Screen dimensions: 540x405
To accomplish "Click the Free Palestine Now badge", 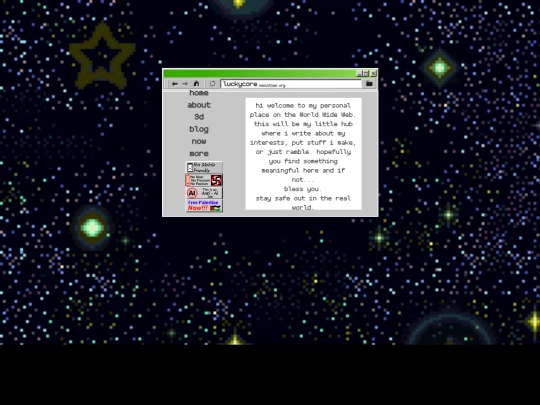I will tap(204, 206).
